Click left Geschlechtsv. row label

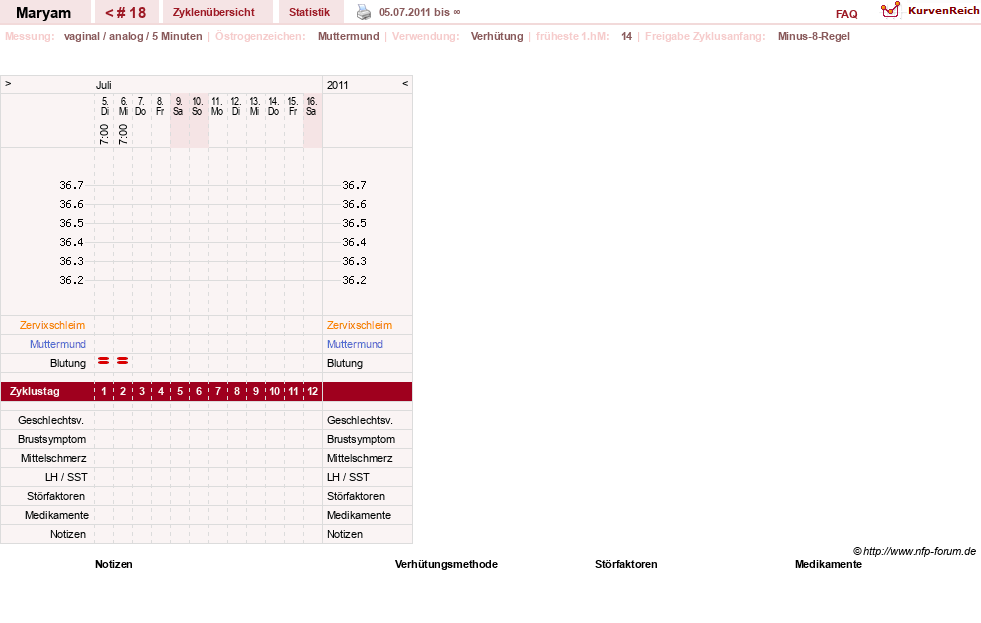[51, 420]
